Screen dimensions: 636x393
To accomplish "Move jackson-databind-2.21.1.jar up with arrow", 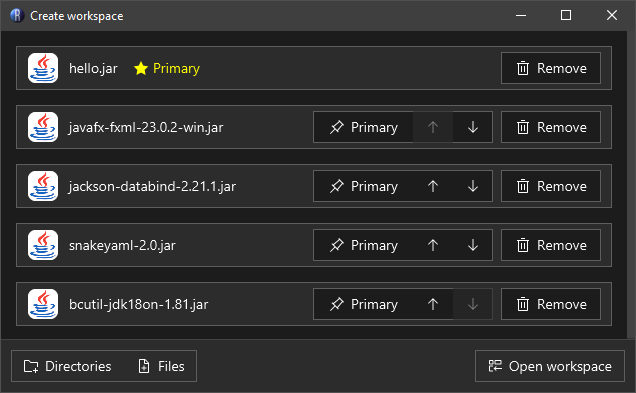I will click(x=433, y=186).
